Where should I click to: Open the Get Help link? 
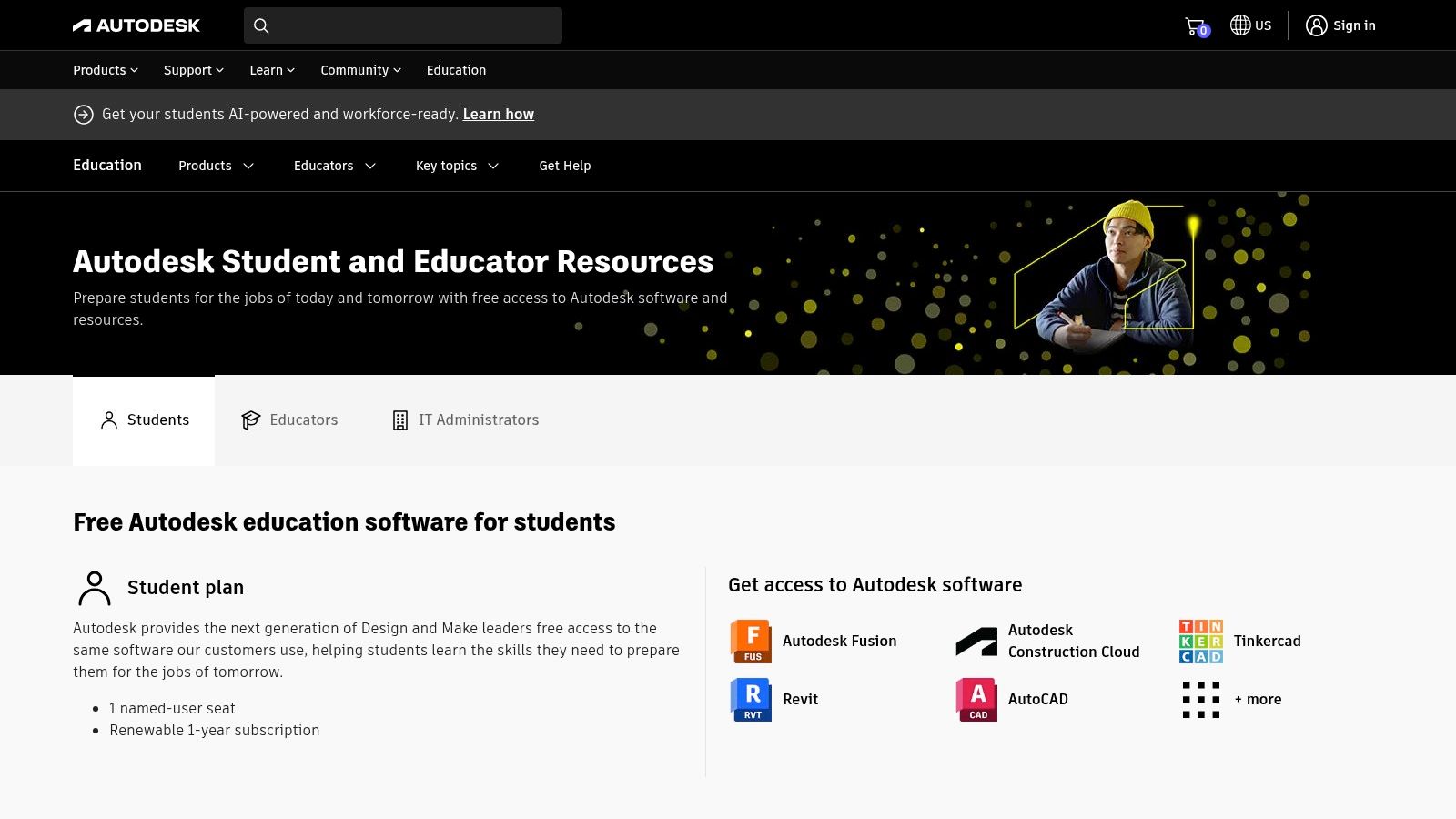coord(564,166)
